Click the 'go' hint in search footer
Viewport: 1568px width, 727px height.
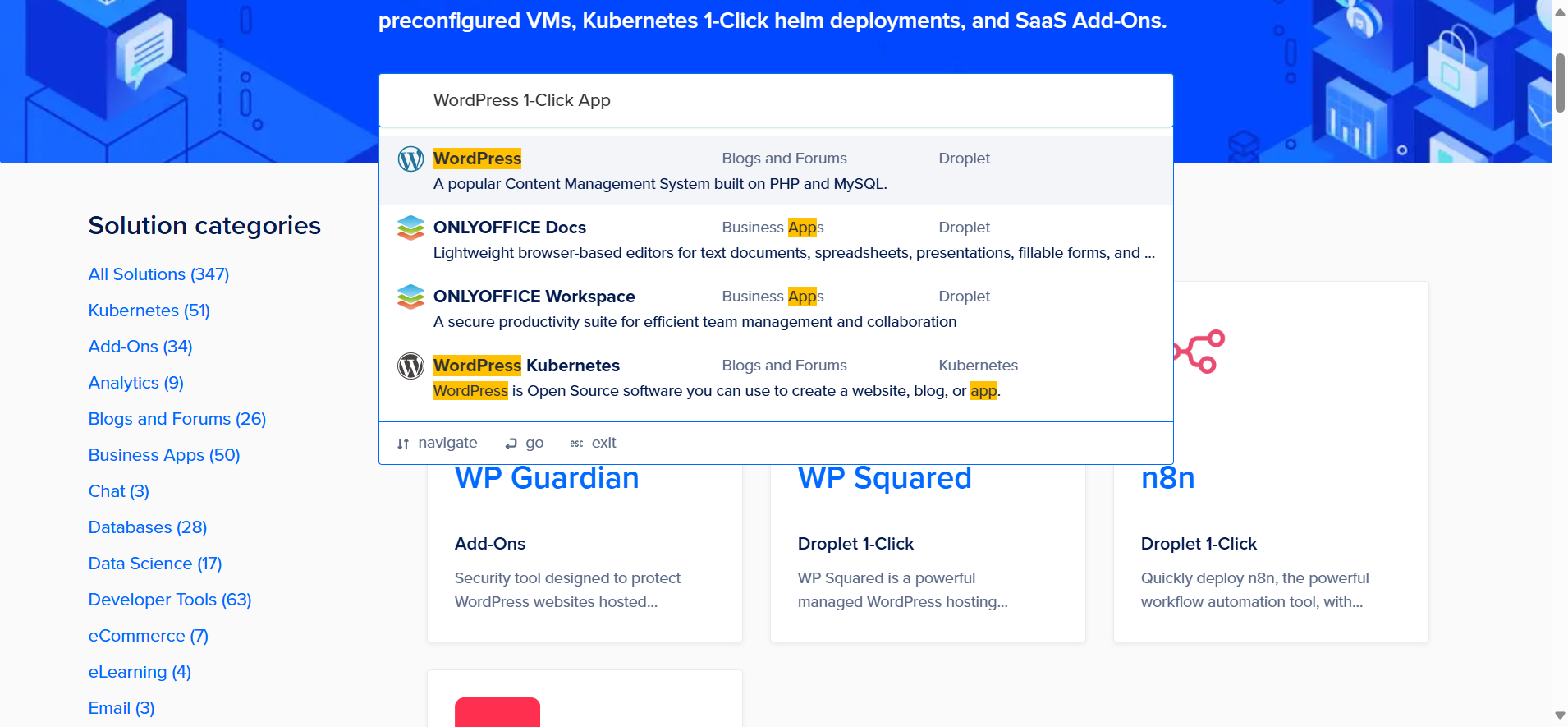525,443
